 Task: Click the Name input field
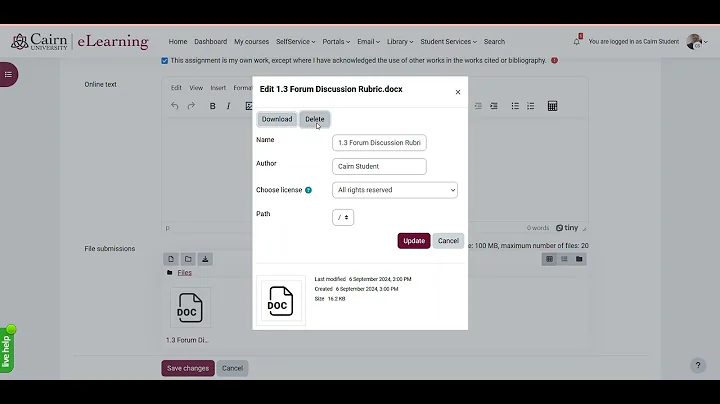click(379, 142)
